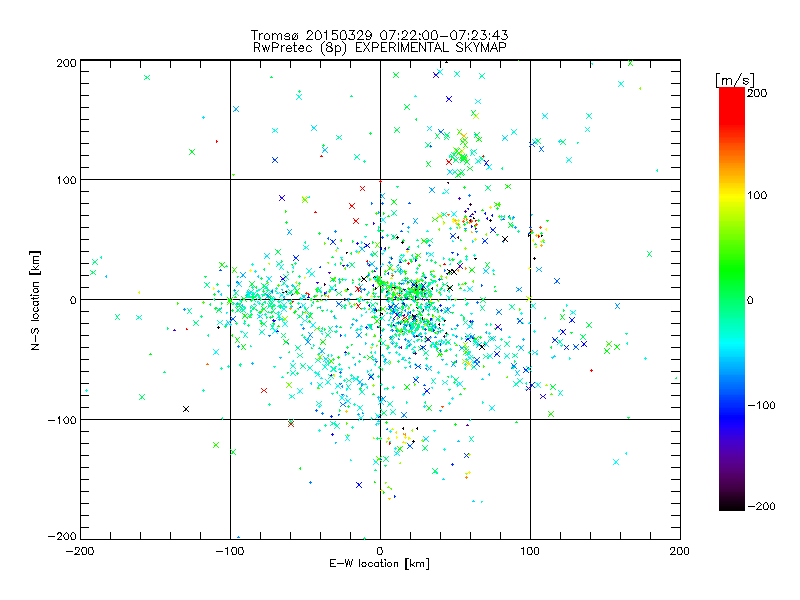Screen dimensions: 800x600
Task: Click the red region of the colorbar
Action: point(732,105)
